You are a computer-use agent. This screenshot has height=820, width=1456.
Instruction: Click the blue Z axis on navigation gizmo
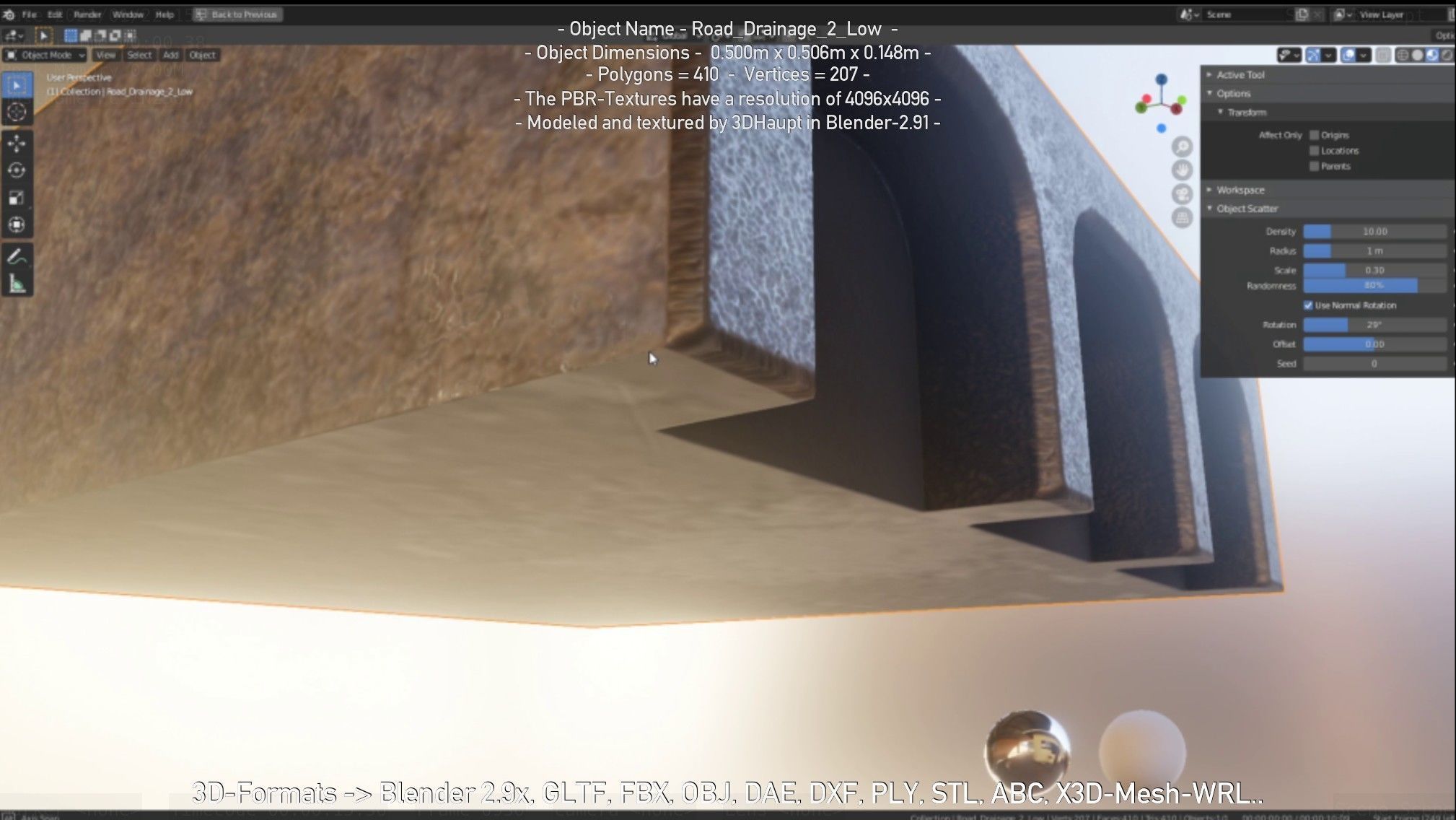(1161, 79)
